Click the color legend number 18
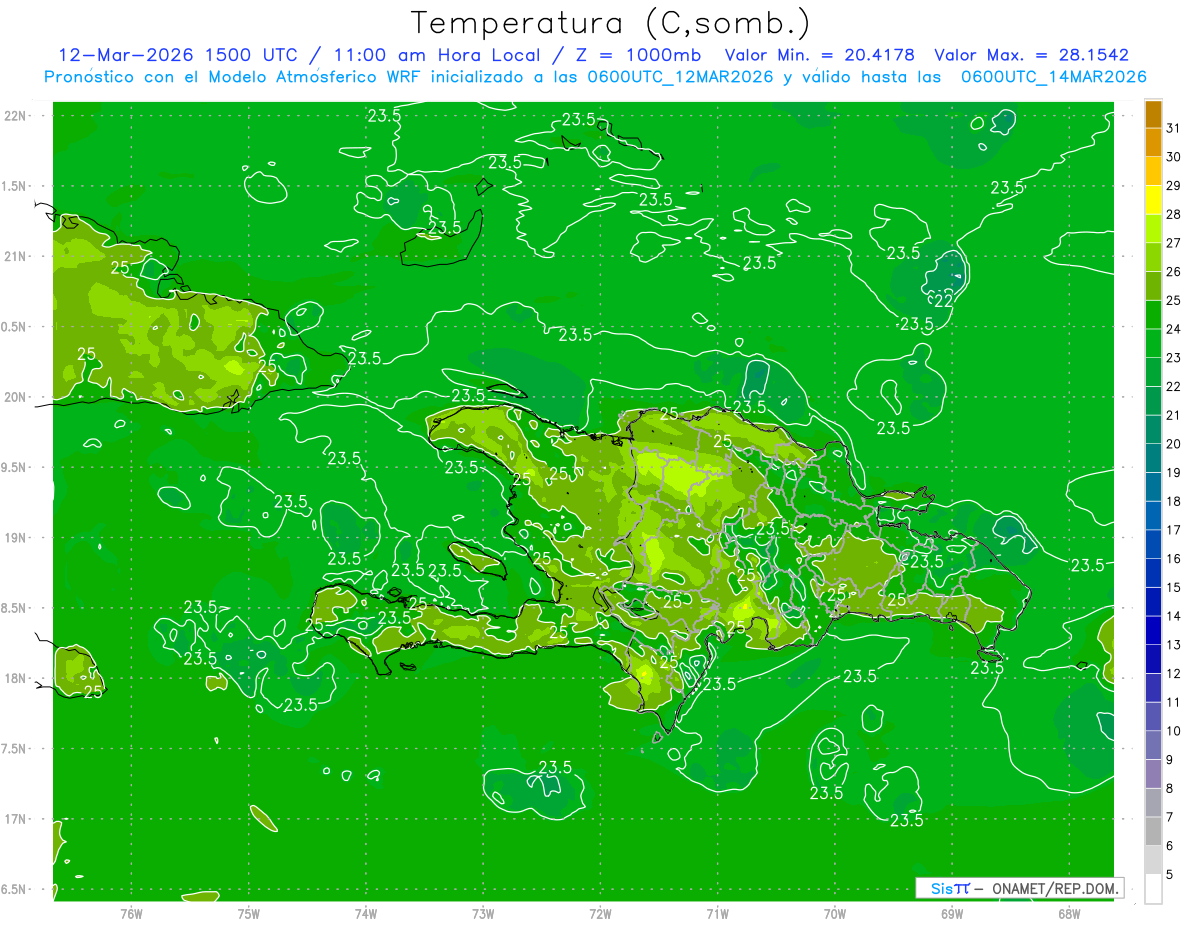The height and width of the screenshot is (927, 1200). click(x=1174, y=501)
